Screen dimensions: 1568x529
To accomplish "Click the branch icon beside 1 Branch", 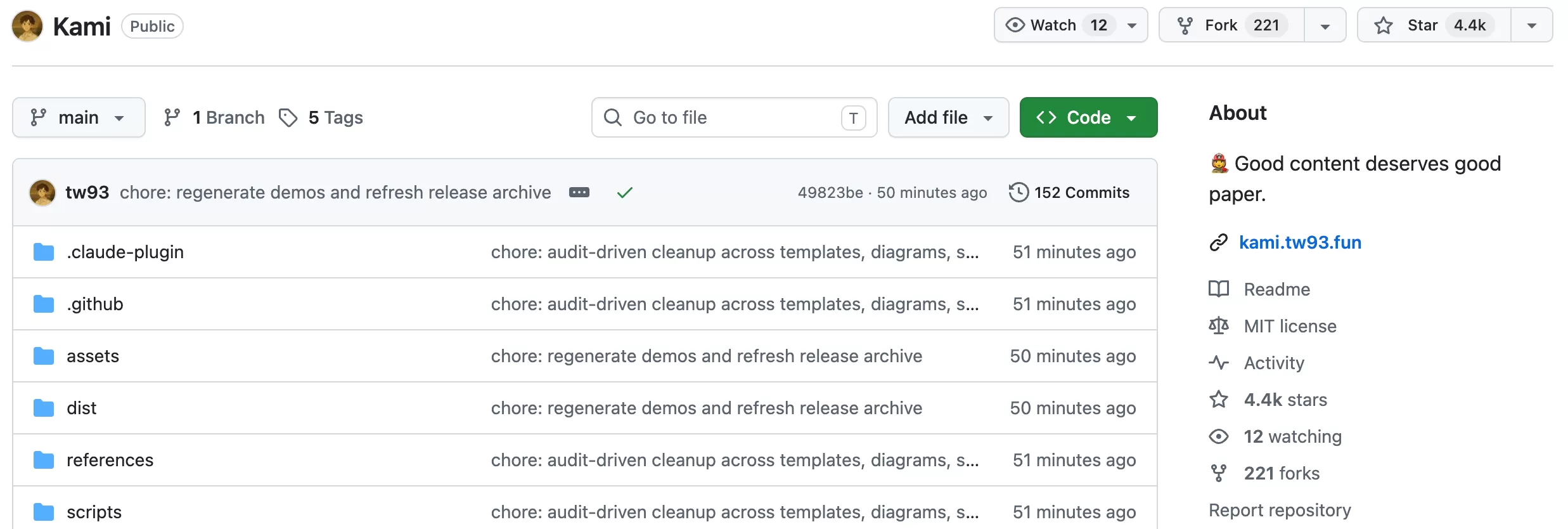I will pos(172,117).
